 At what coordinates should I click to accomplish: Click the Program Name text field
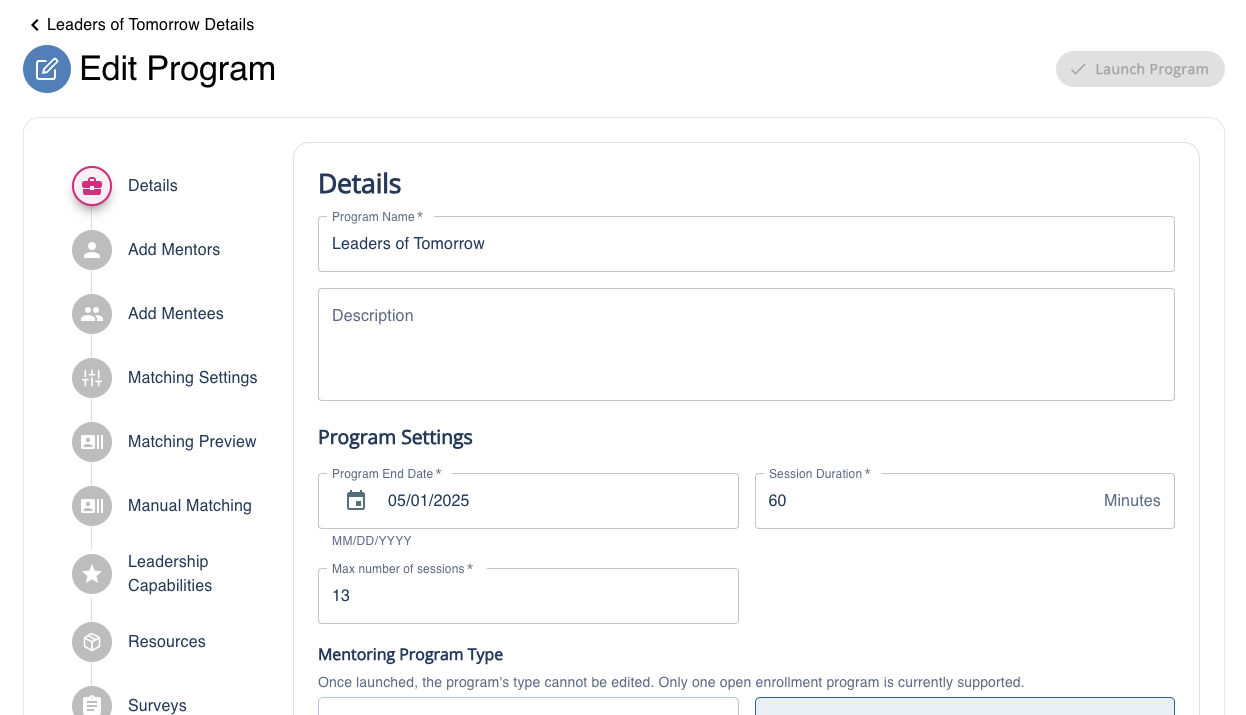[745, 244]
